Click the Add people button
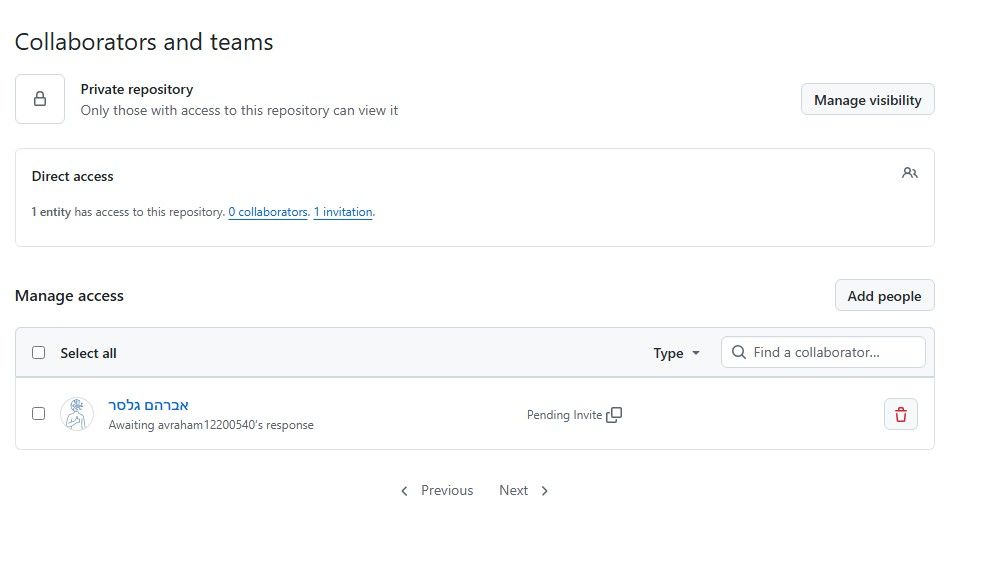The width and height of the screenshot is (990, 580). point(885,295)
